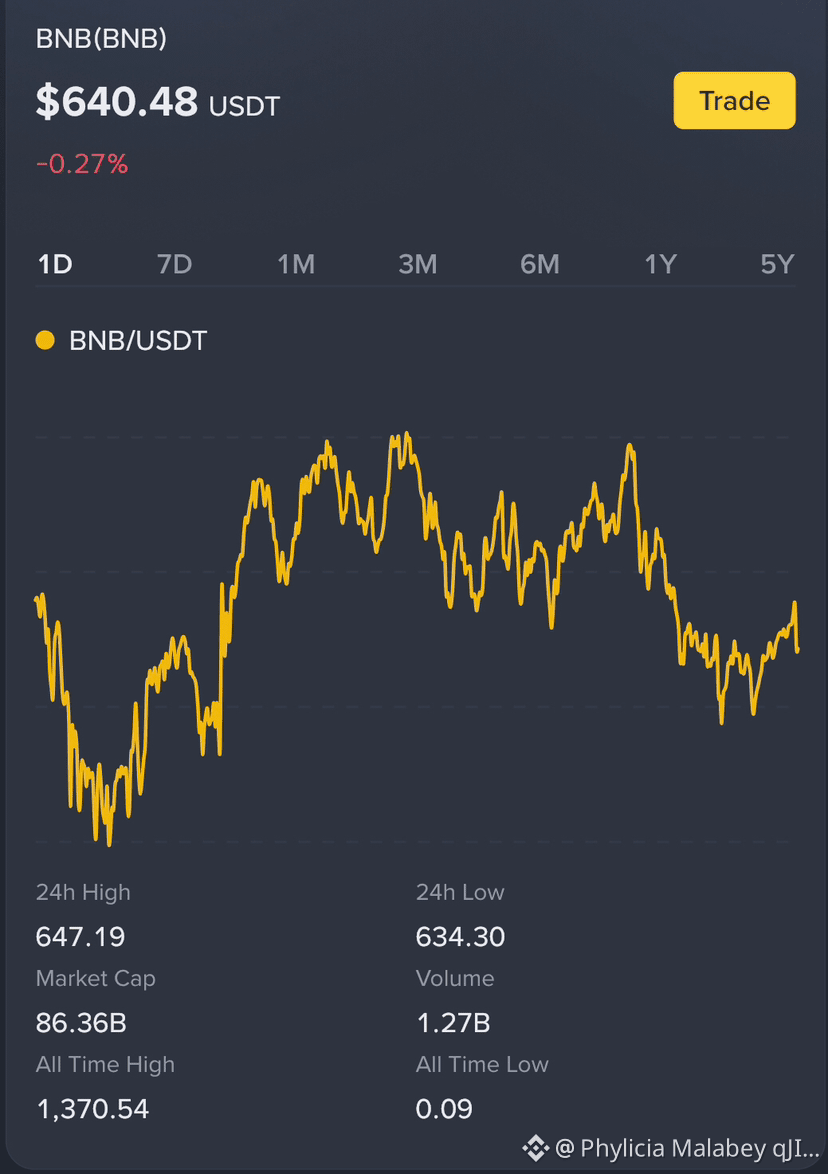Click the Volume label
Screen dimensions: 828x1174
[455, 979]
